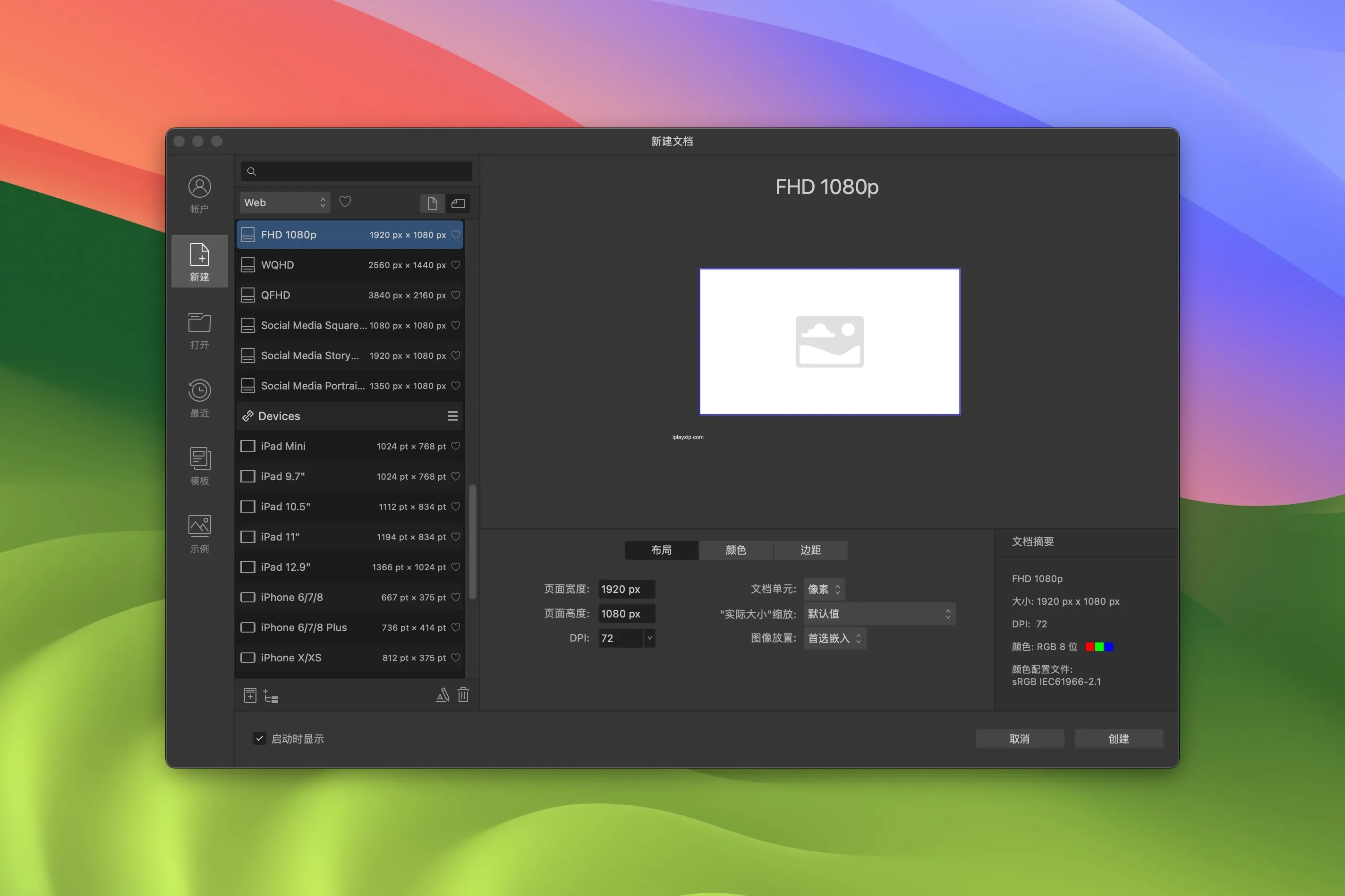
Task: Click the preset list scrollbar
Action: pos(472,542)
